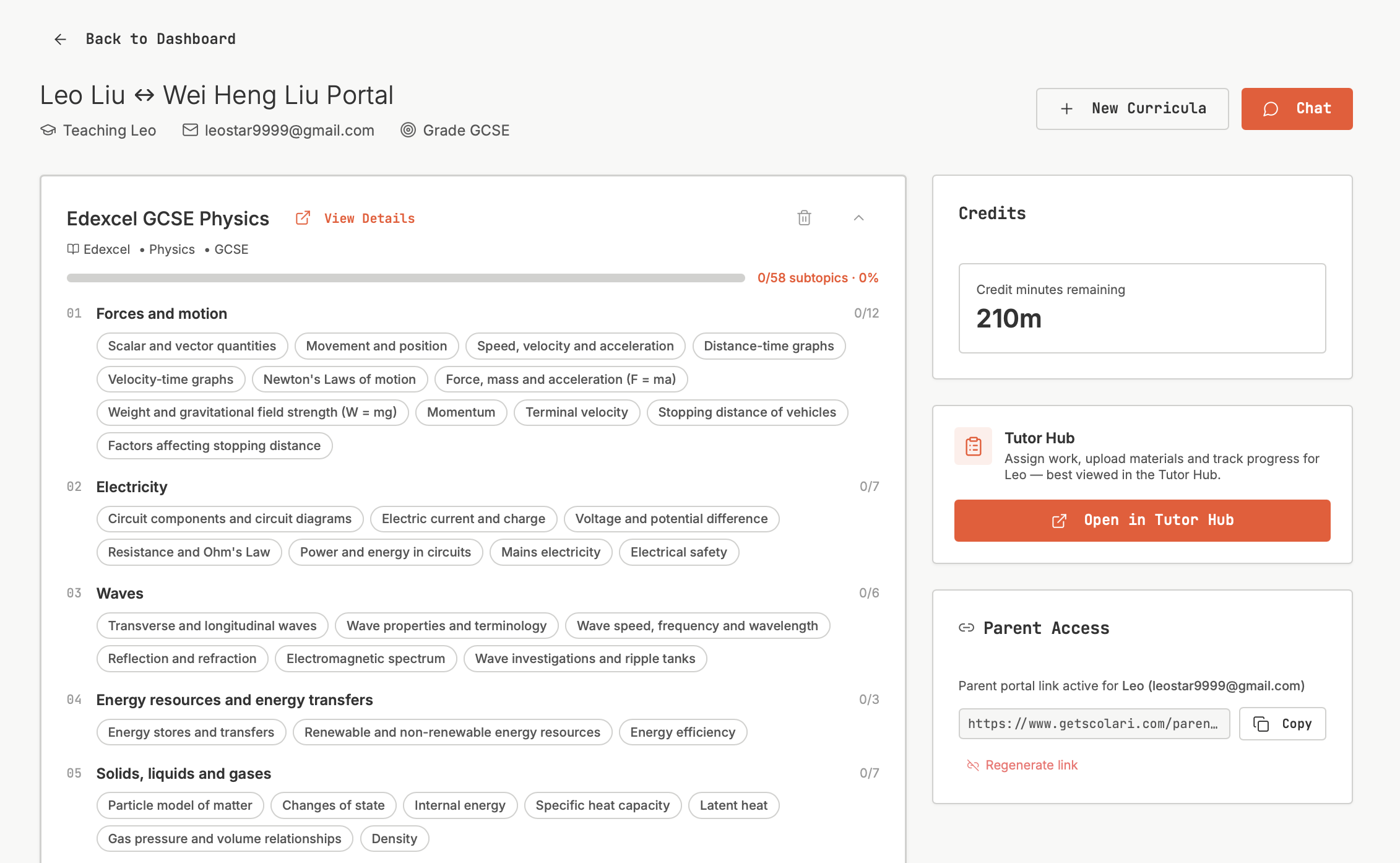Expand the Forces and motion section
Screen dimensions: 1400x863
[x=162, y=314]
